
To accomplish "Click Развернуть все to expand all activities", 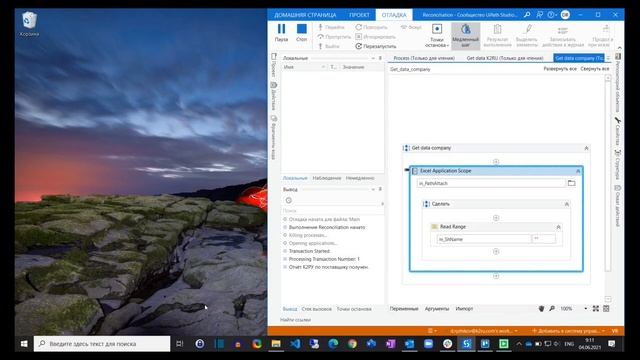I will (x=560, y=69).
